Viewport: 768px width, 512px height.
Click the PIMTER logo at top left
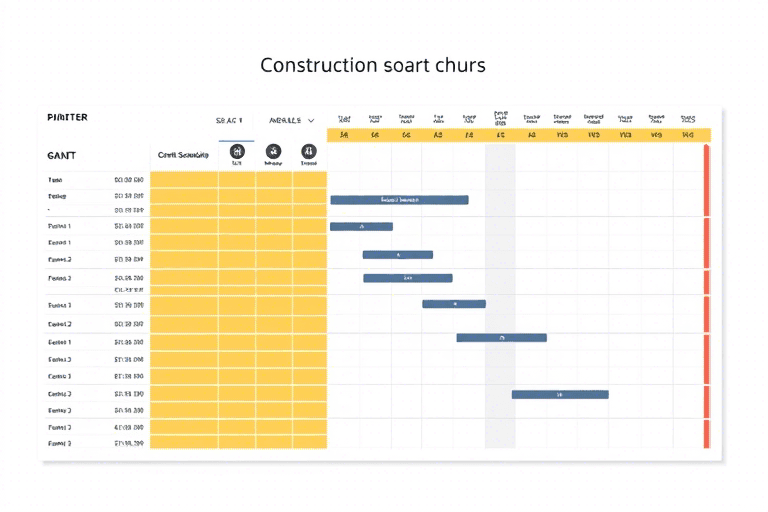click(x=68, y=118)
